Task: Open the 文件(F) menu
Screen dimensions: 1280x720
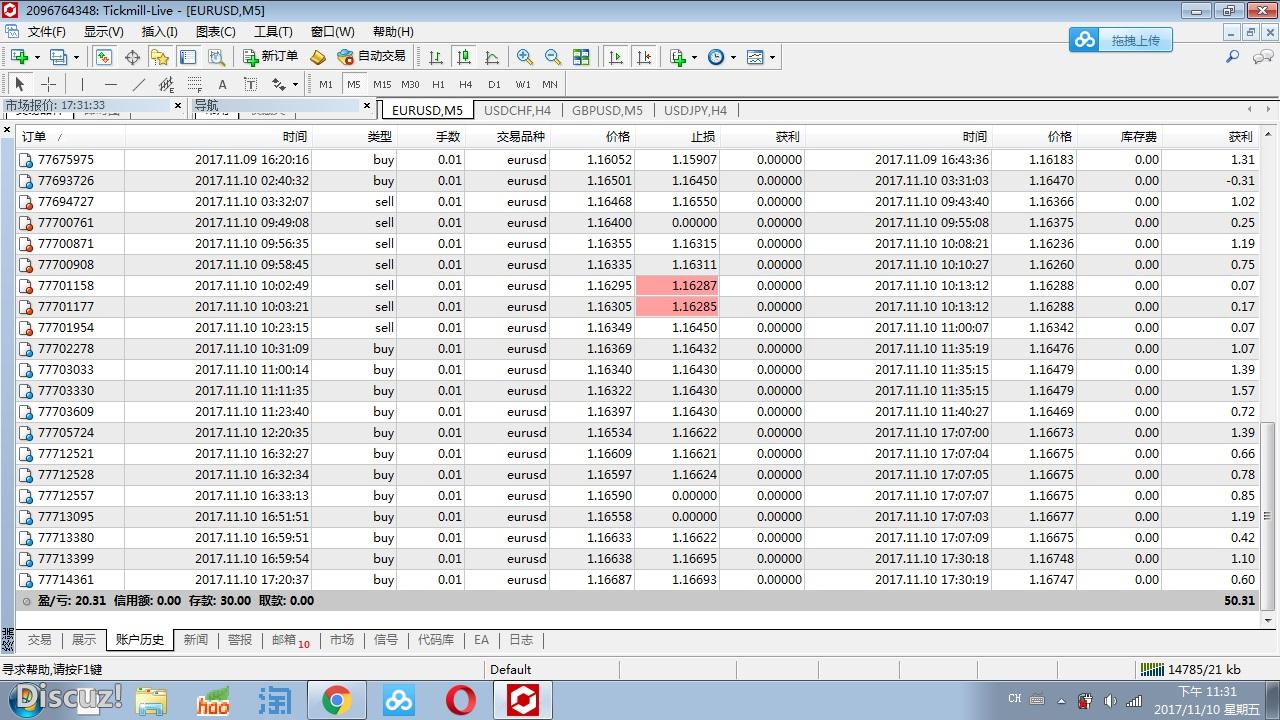Action: [46, 32]
